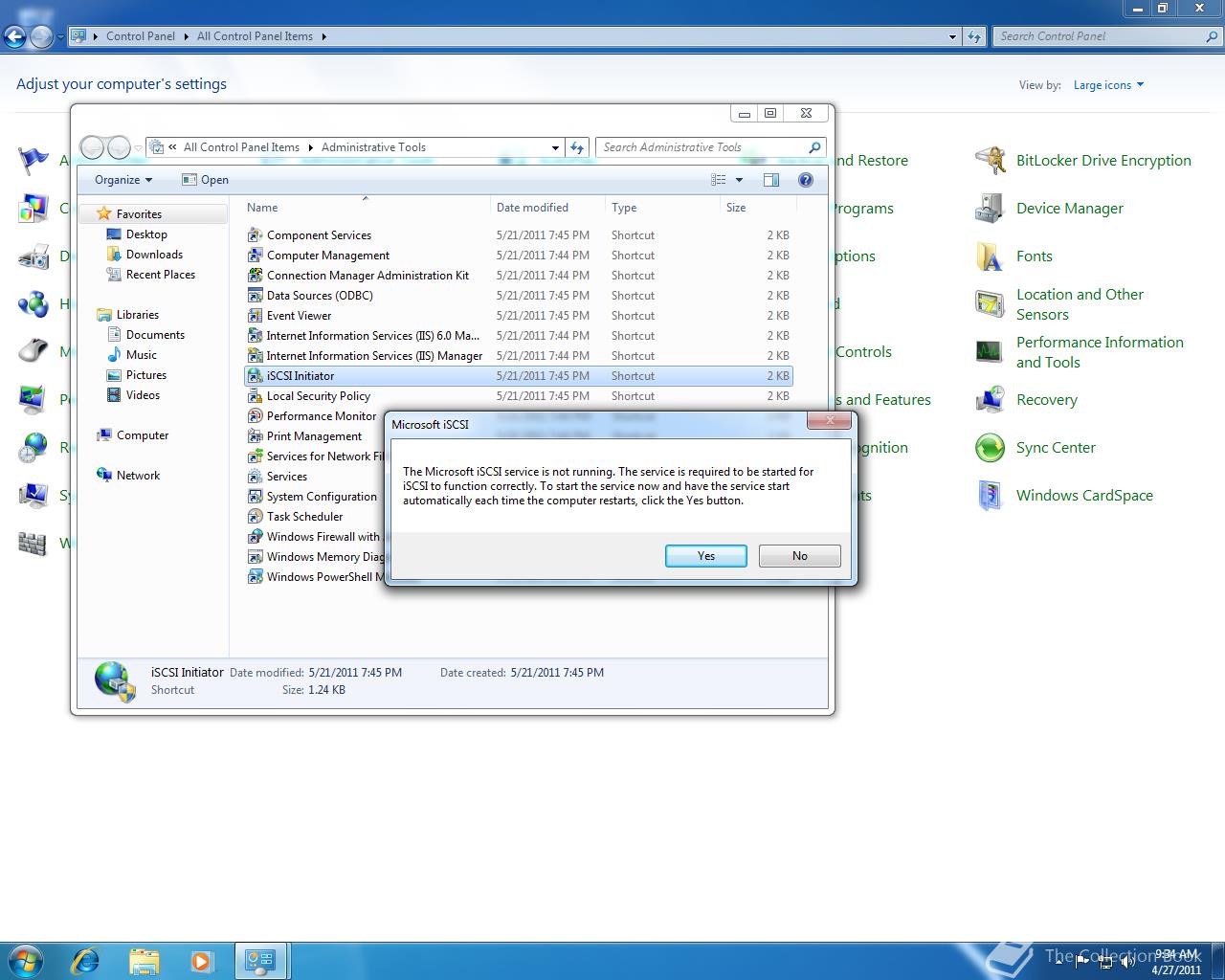The image size is (1225, 980).
Task: Open the Documents library
Action: [x=155, y=335]
